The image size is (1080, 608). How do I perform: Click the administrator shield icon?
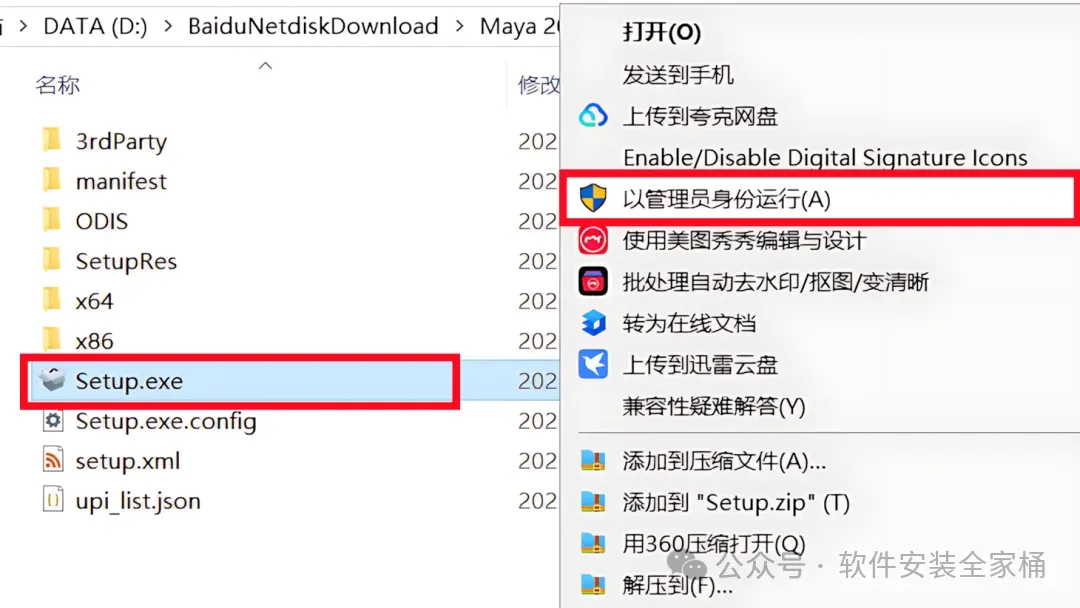592,198
